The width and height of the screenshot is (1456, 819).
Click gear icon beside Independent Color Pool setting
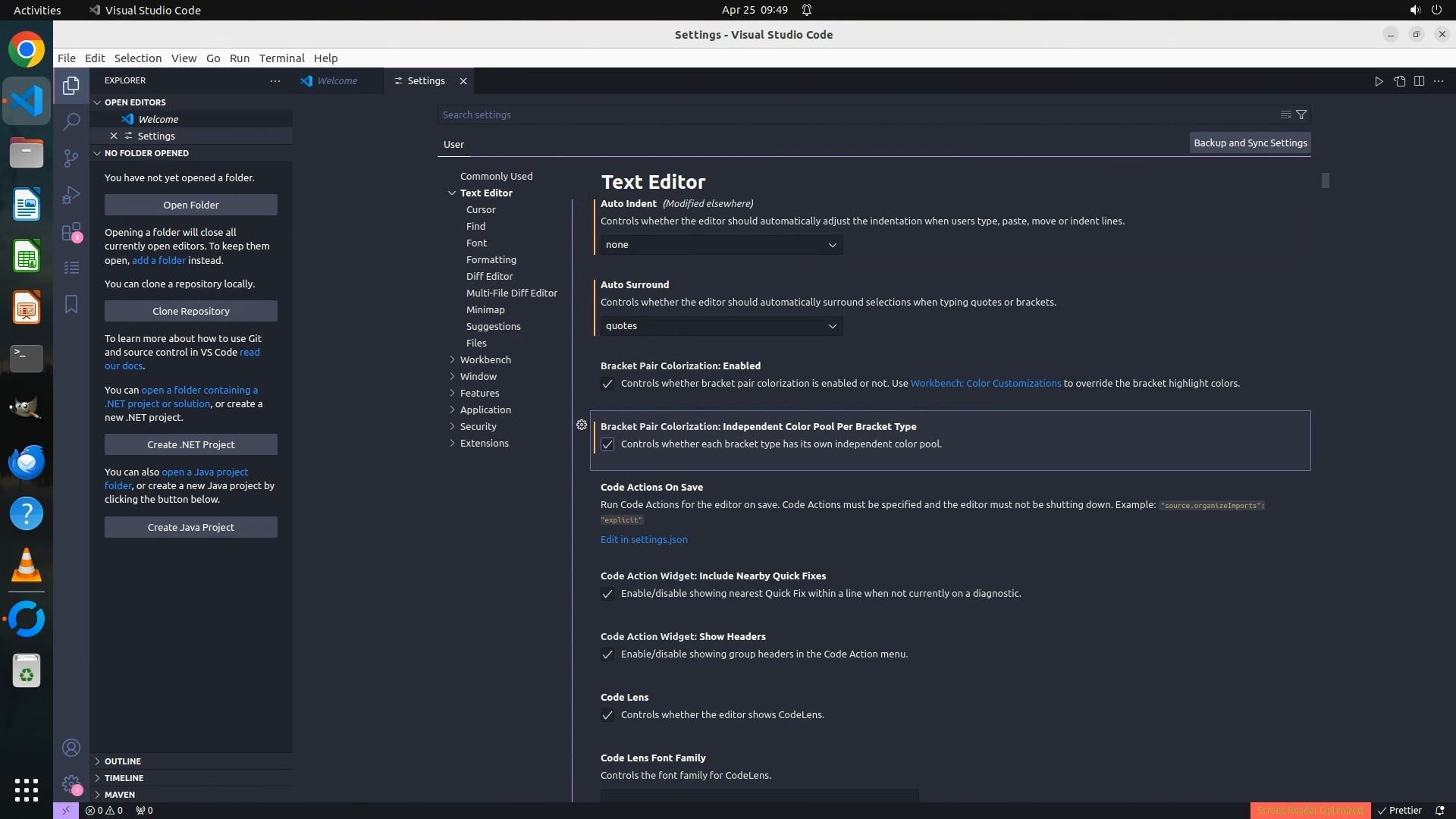pos(582,425)
